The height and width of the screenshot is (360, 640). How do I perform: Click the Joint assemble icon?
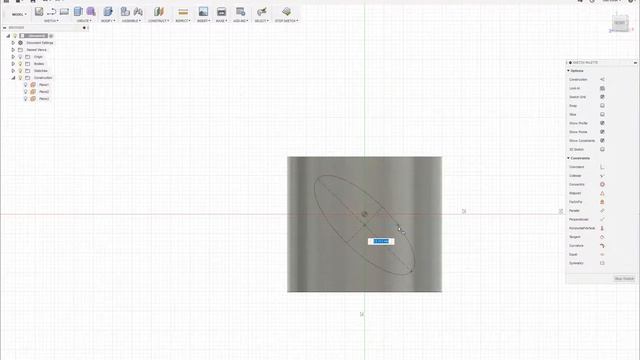(x=138, y=11)
